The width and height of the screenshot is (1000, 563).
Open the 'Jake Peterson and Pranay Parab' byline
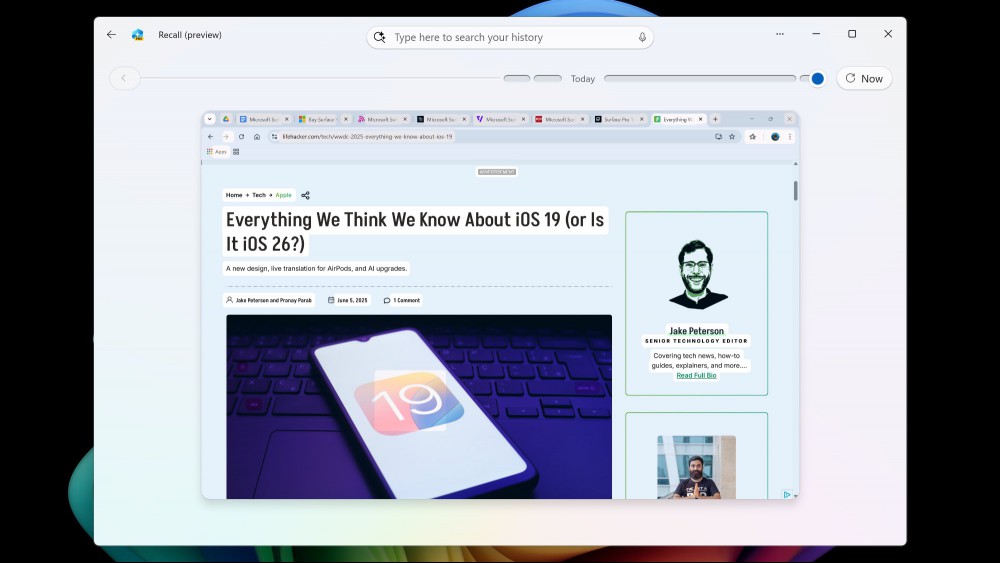(268, 300)
